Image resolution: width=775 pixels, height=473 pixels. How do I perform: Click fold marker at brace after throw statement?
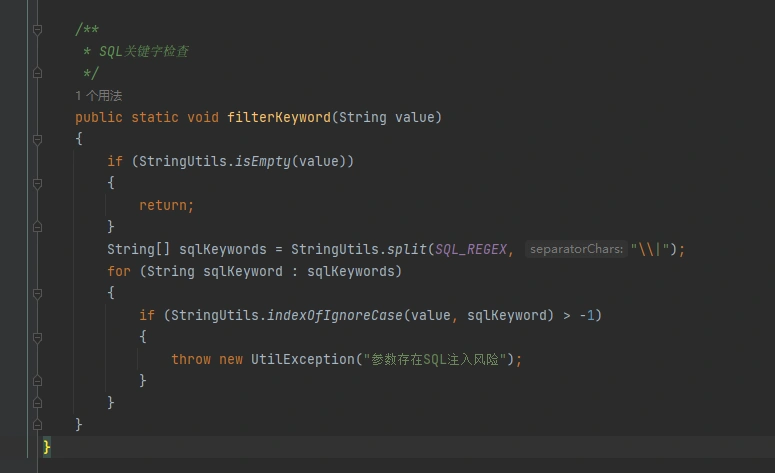pos(37,380)
